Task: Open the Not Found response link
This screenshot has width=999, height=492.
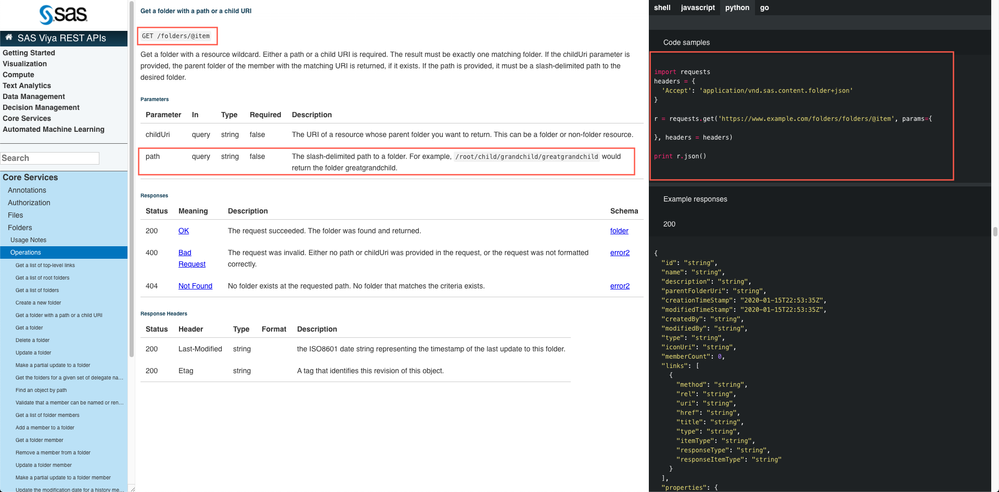Action: tap(195, 286)
